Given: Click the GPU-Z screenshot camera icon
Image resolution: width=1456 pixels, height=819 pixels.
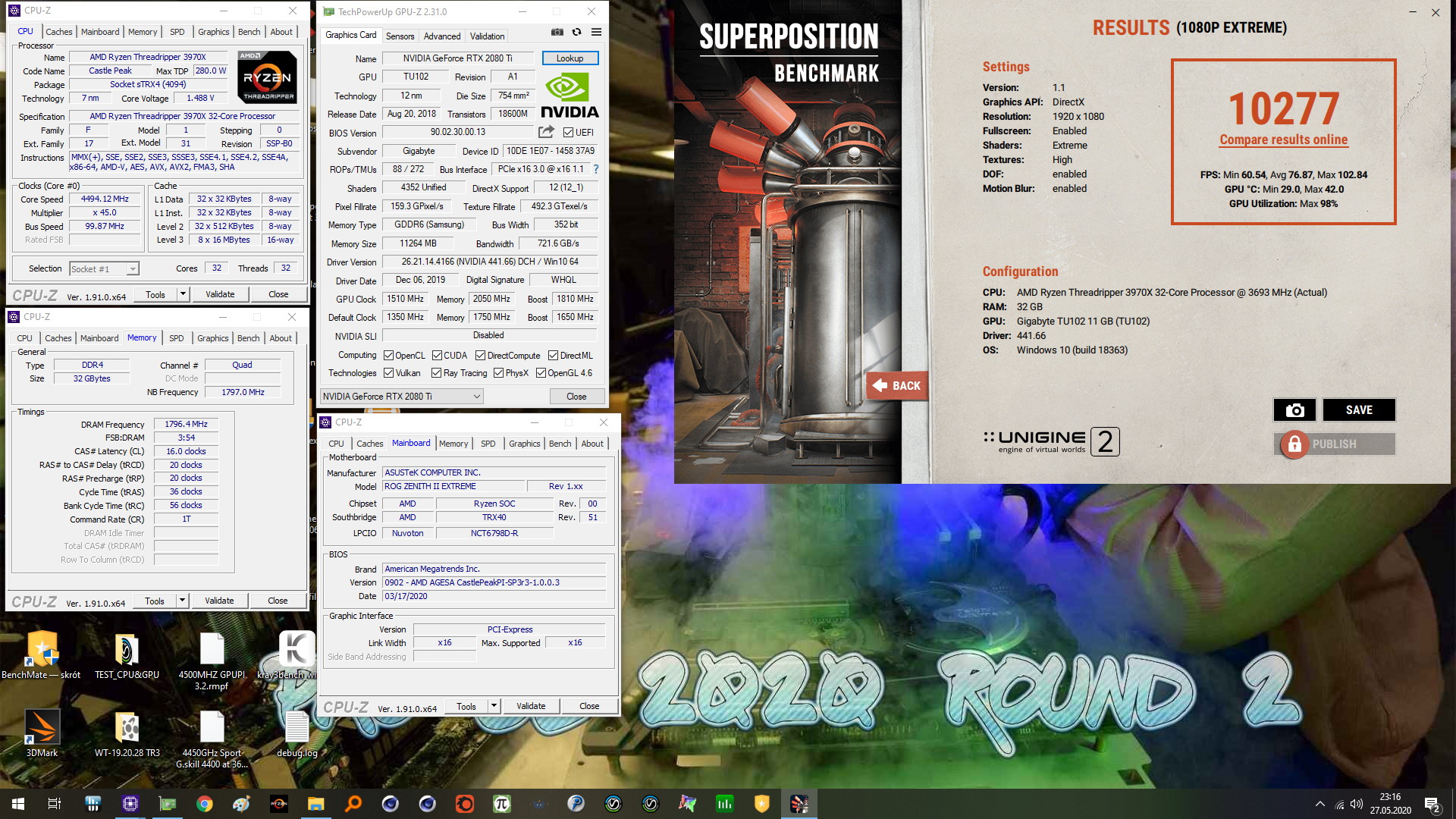Looking at the screenshot, I should pyautogui.click(x=557, y=33).
